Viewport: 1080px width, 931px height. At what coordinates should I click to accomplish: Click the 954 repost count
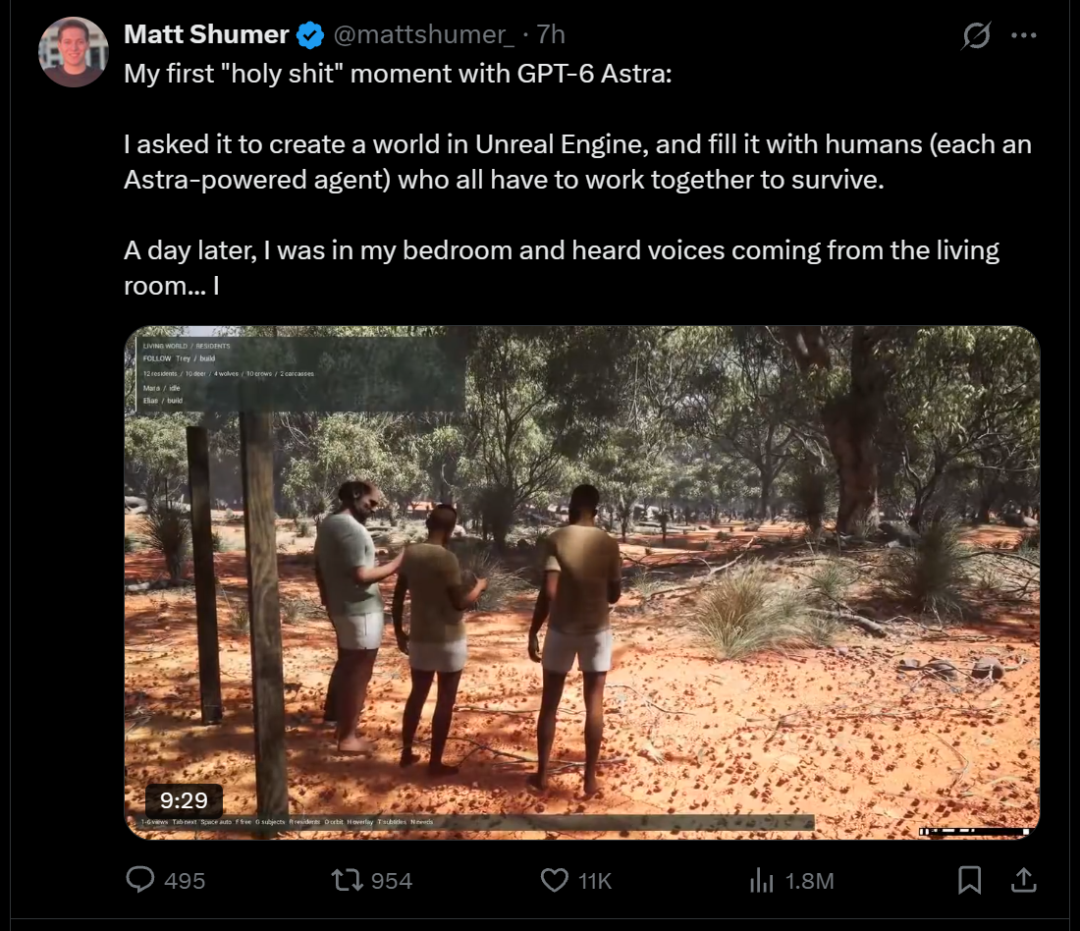tap(391, 881)
